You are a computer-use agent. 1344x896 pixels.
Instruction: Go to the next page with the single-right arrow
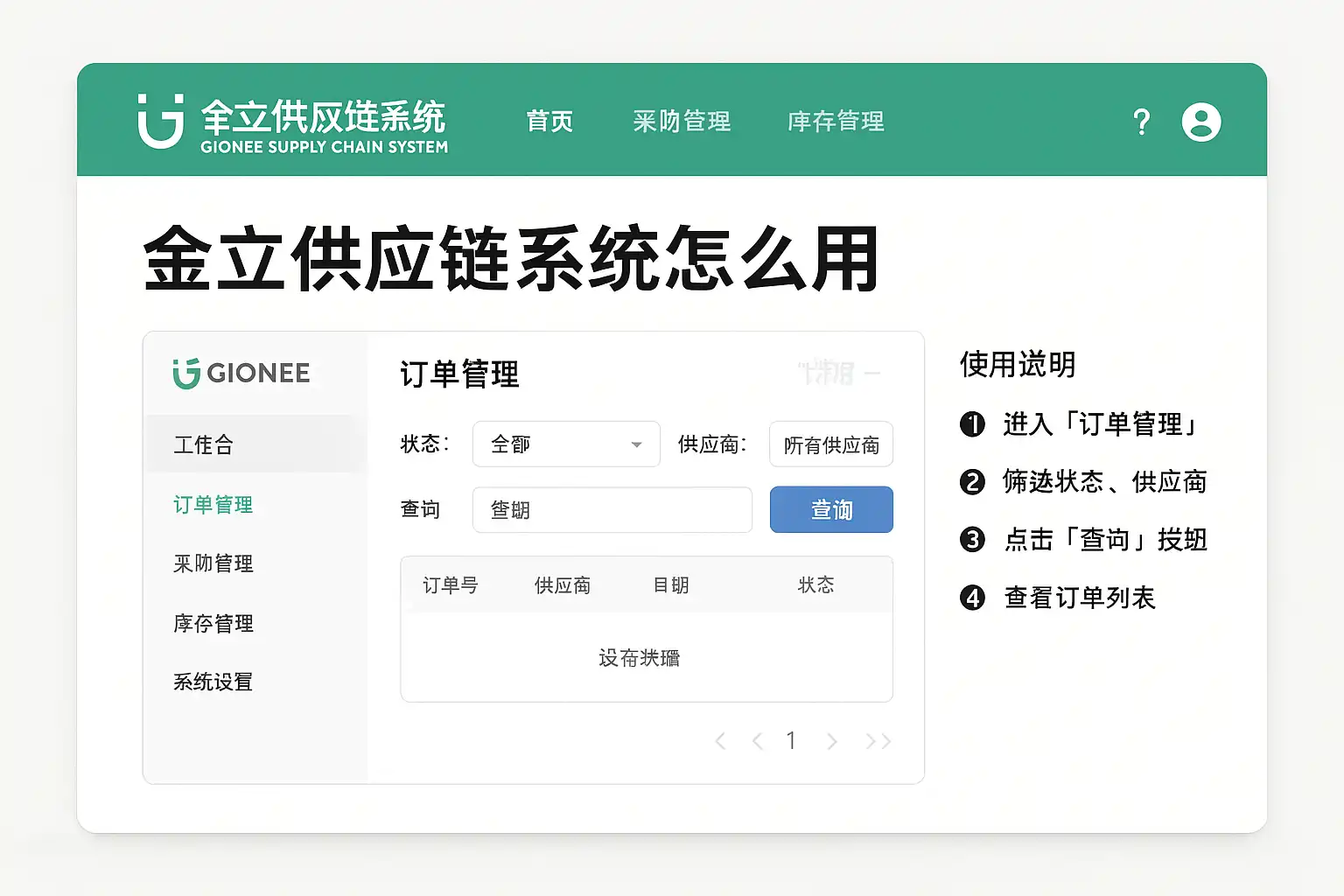click(831, 741)
